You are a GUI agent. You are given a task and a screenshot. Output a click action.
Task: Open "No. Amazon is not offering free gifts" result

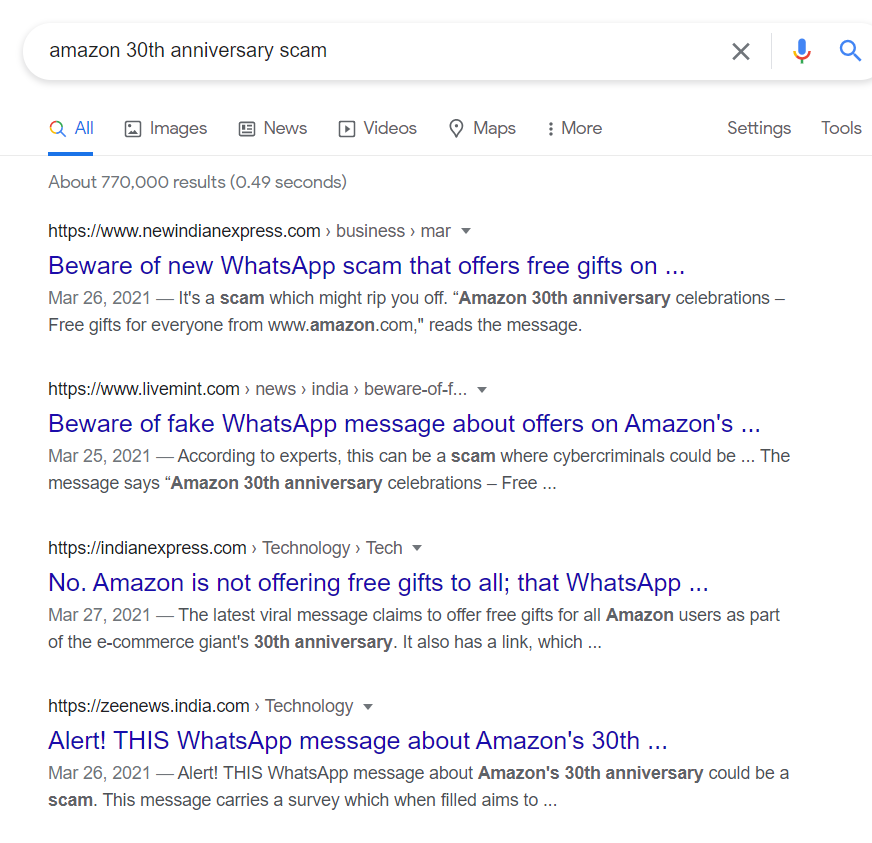(378, 582)
